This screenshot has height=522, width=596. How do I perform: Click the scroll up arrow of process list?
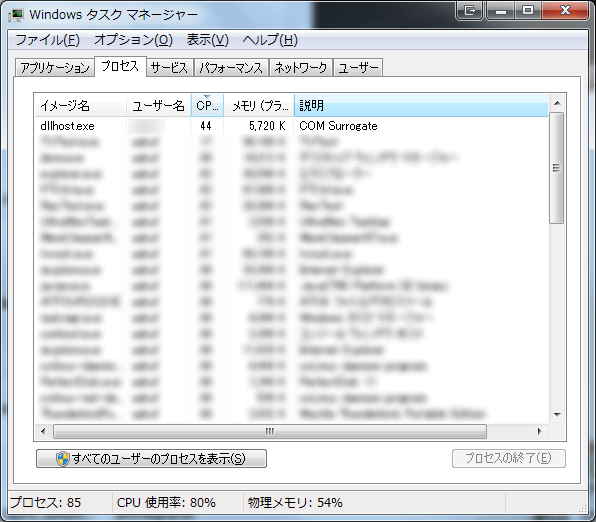[557, 103]
